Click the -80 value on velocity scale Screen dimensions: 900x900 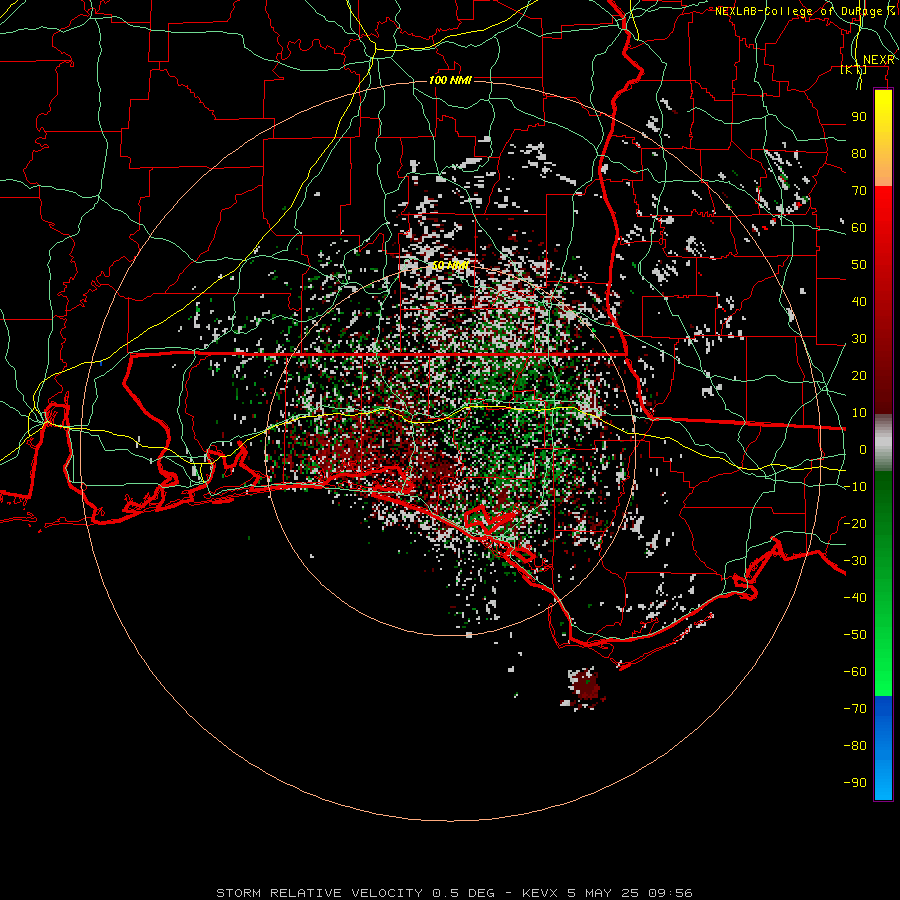point(855,746)
